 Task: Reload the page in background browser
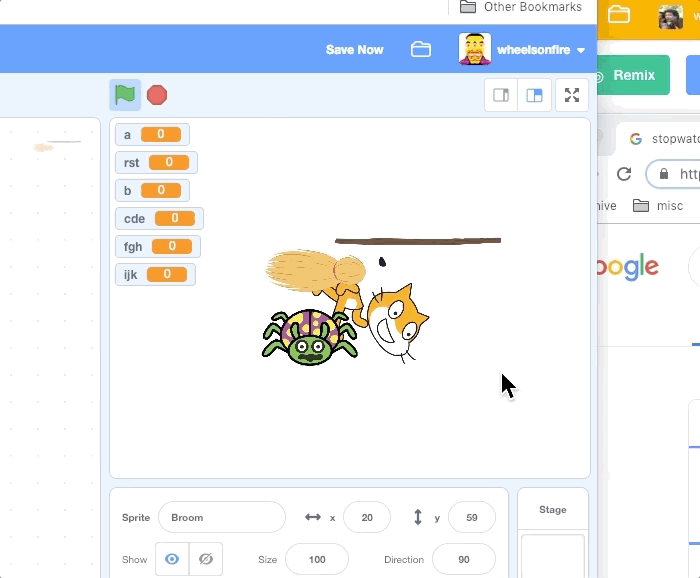click(624, 174)
